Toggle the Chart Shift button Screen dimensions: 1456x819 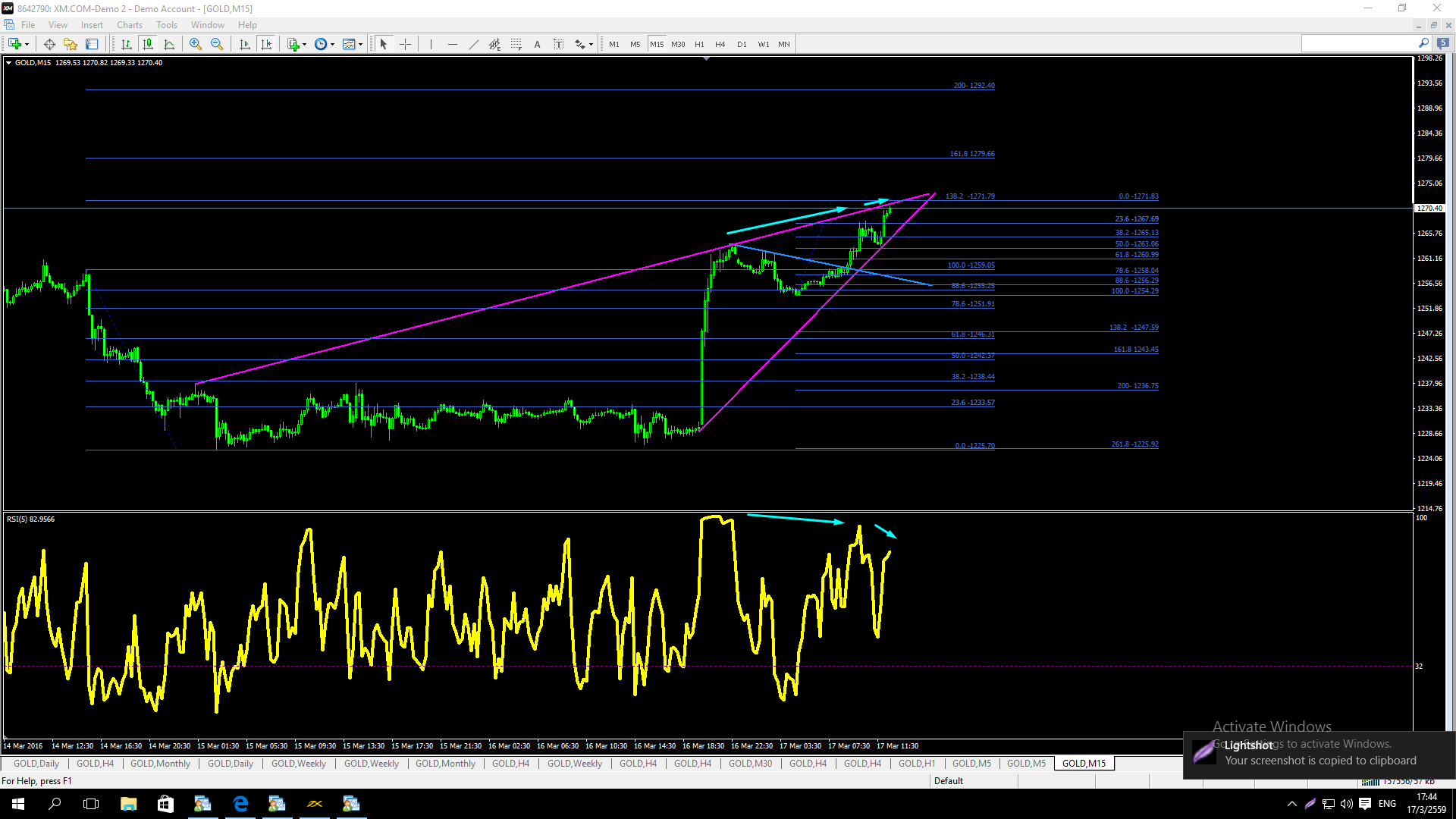click(266, 44)
